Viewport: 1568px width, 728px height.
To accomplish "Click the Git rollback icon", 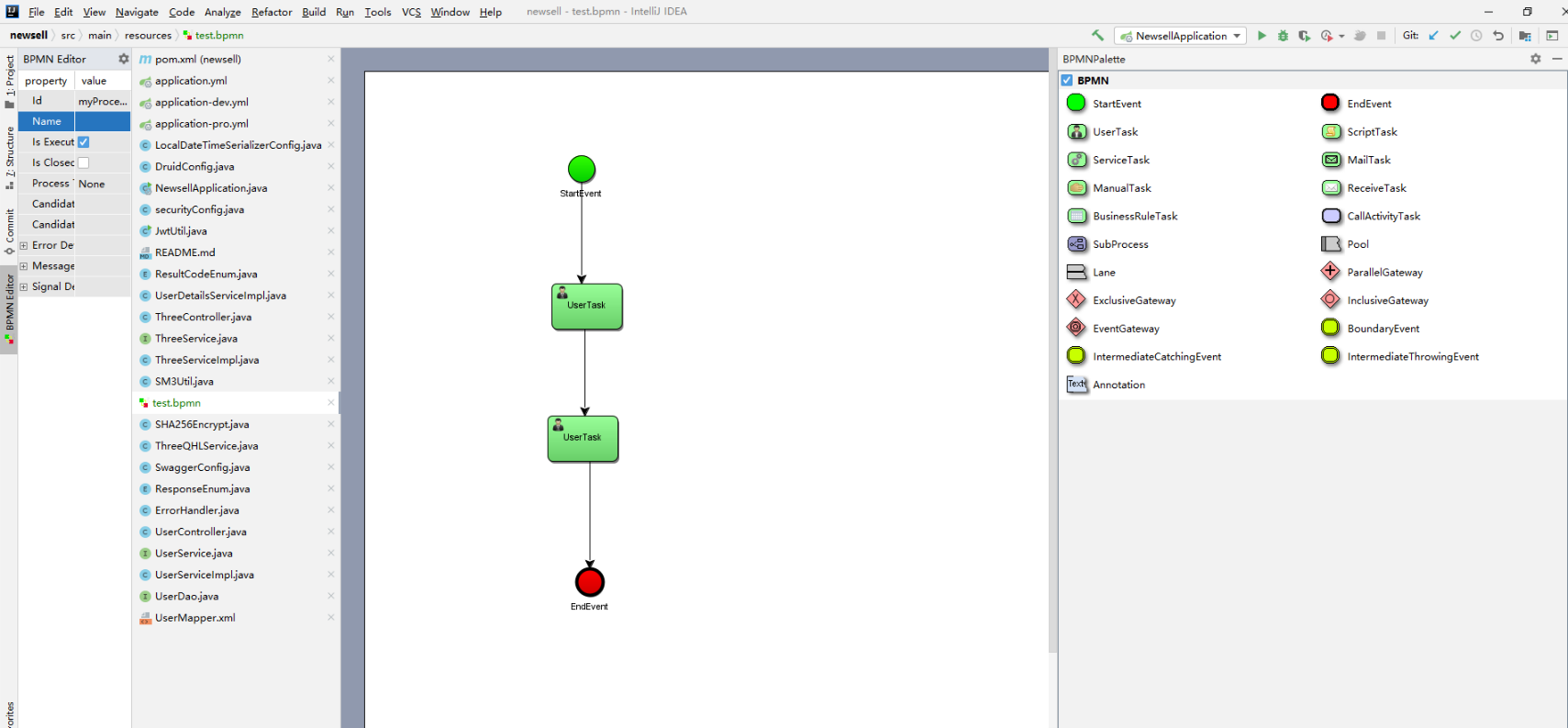I will (x=1498, y=36).
